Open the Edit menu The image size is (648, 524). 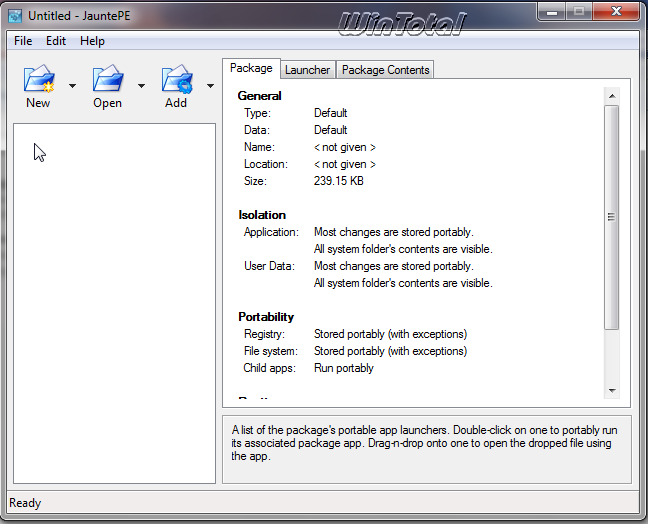coord(56,41)
